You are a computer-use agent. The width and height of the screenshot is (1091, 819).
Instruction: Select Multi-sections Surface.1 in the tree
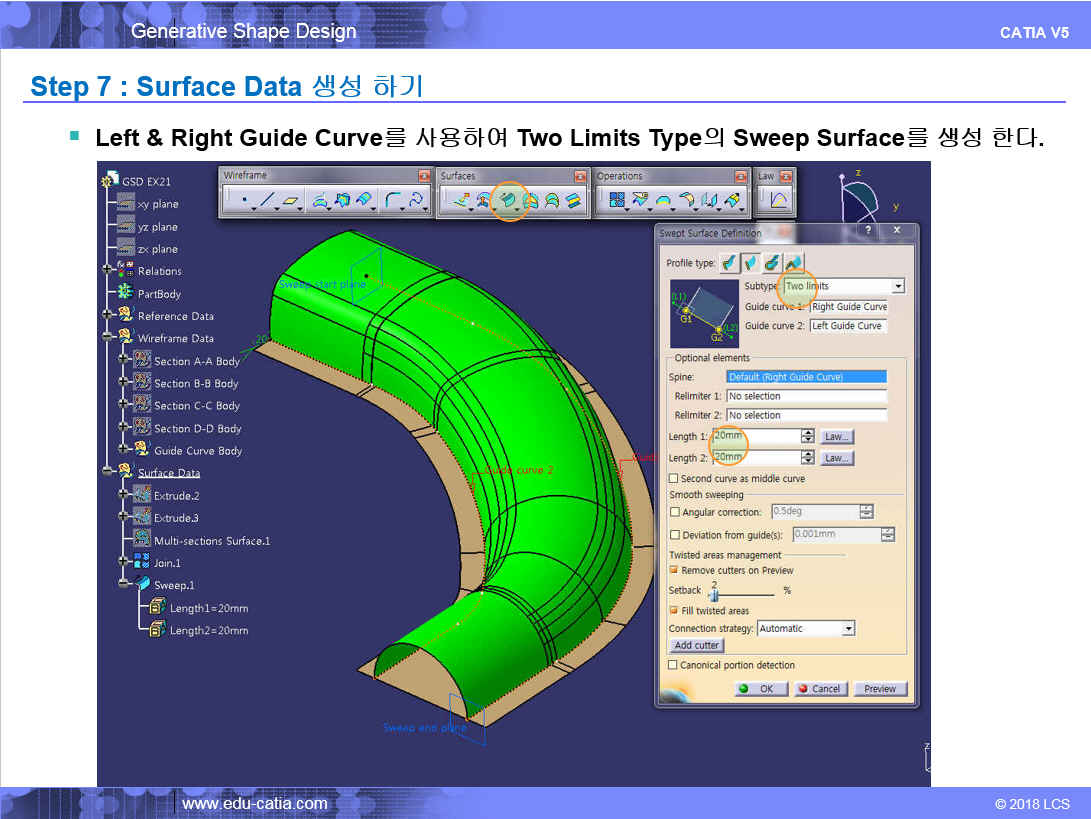[211, 541]
